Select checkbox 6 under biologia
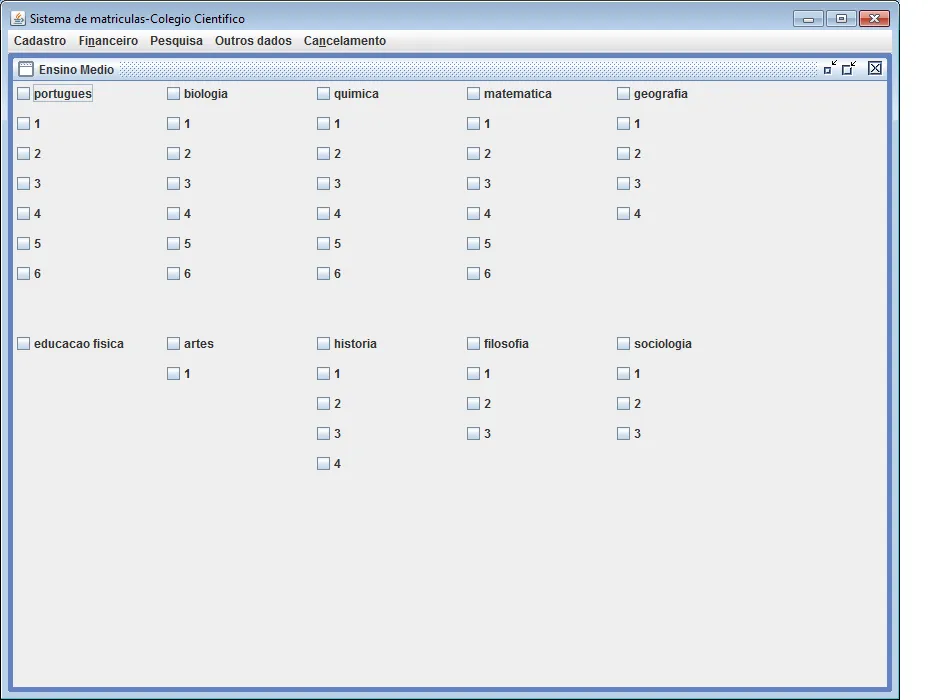The image size is (938, 700). [x=173, y=273]
